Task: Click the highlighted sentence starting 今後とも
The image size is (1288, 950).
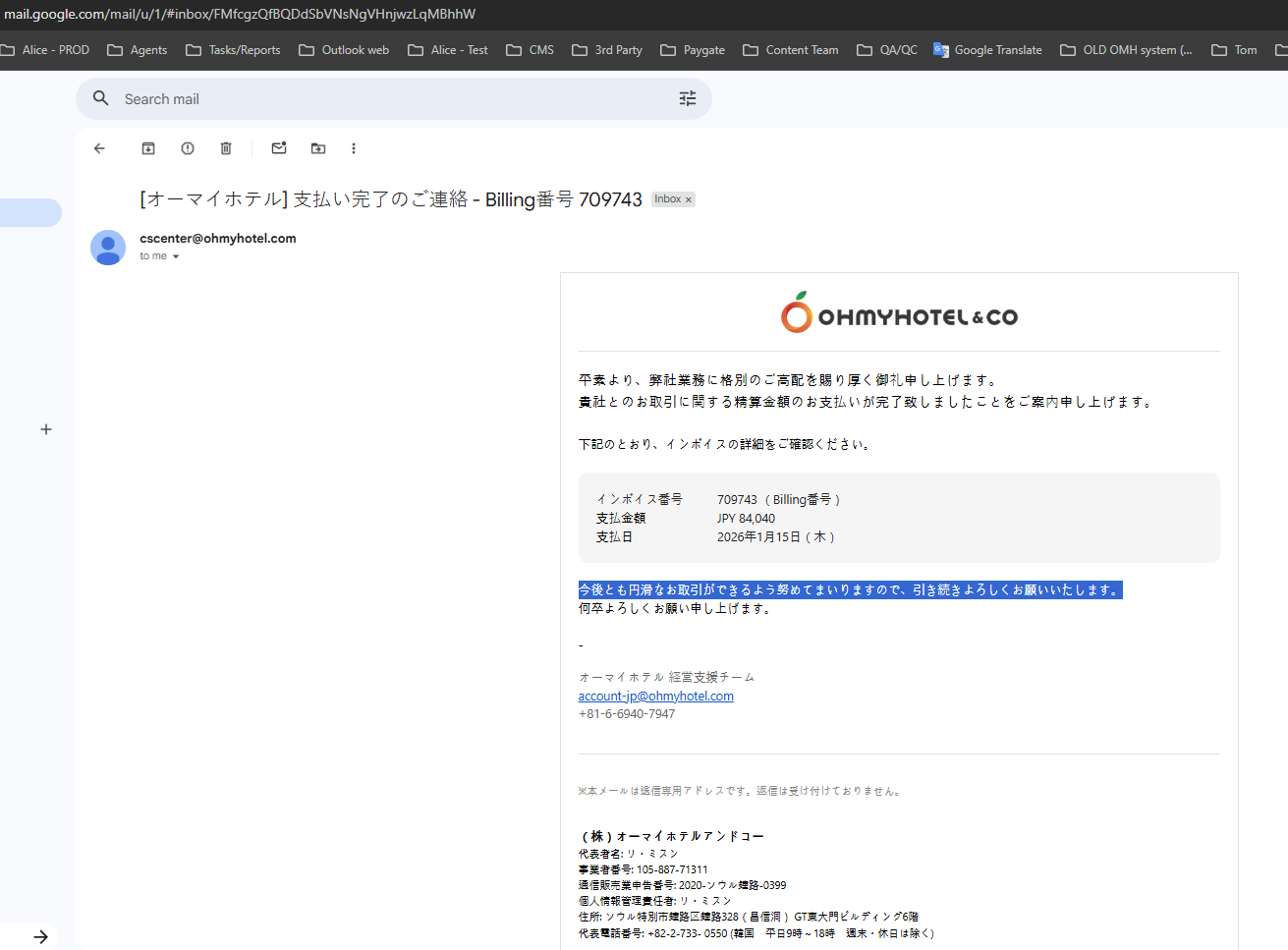Action: pos(850,589)
